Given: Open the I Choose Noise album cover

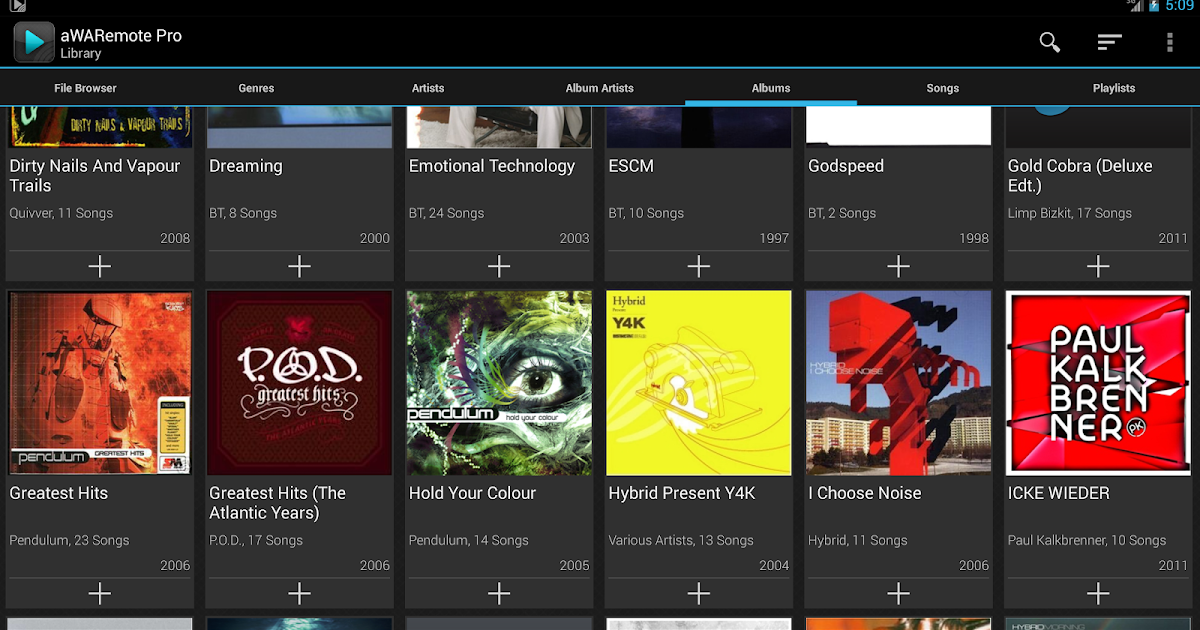Looking at the screenshot, I should point(899,383).
